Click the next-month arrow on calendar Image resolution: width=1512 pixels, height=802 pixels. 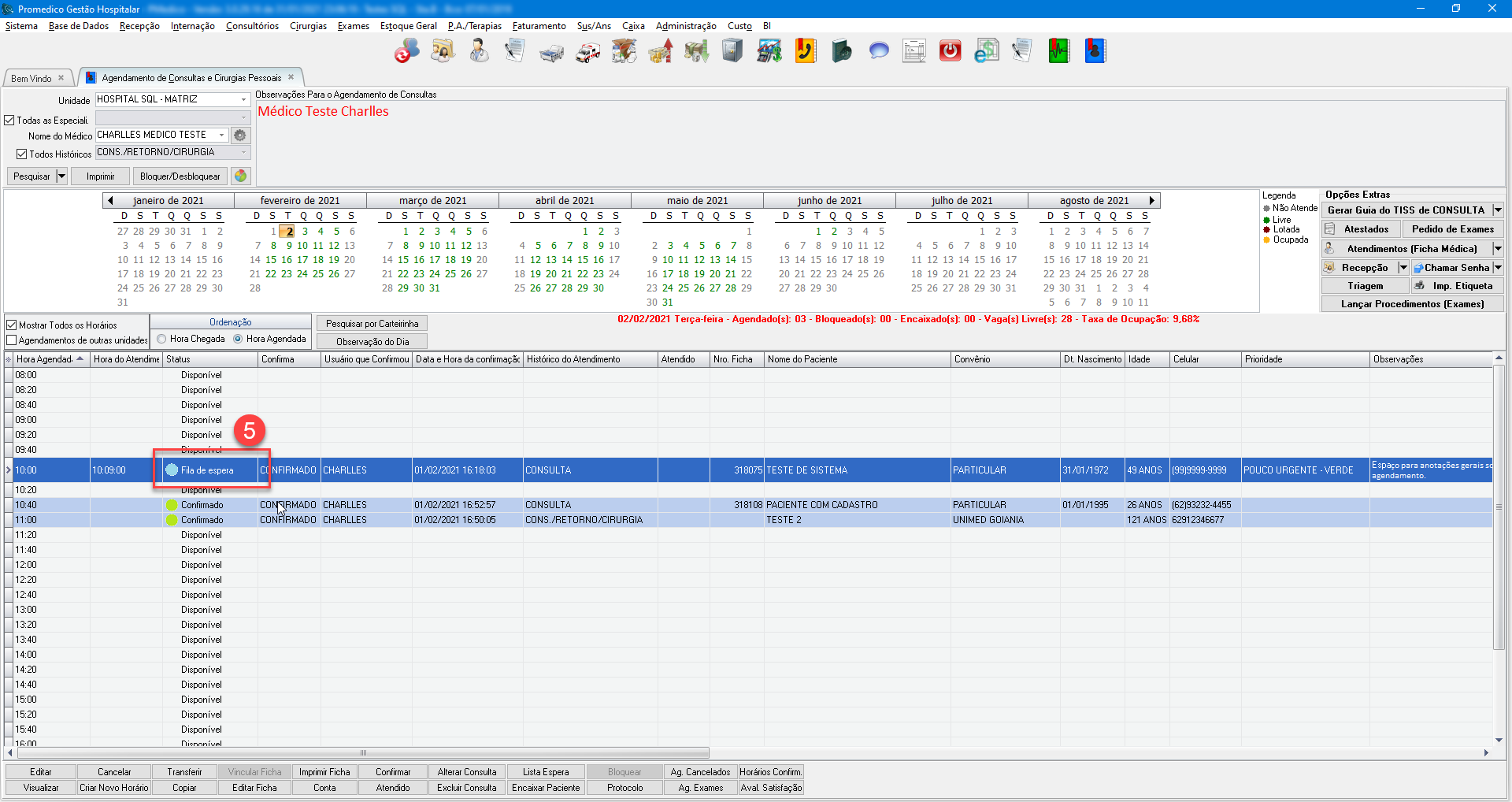1151,201
